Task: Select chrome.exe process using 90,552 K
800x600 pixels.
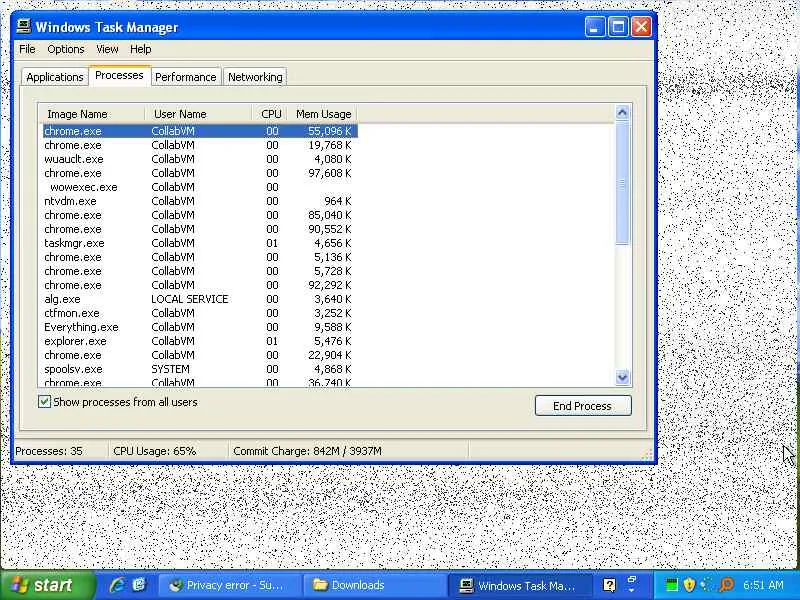Action: click(200, 229)
